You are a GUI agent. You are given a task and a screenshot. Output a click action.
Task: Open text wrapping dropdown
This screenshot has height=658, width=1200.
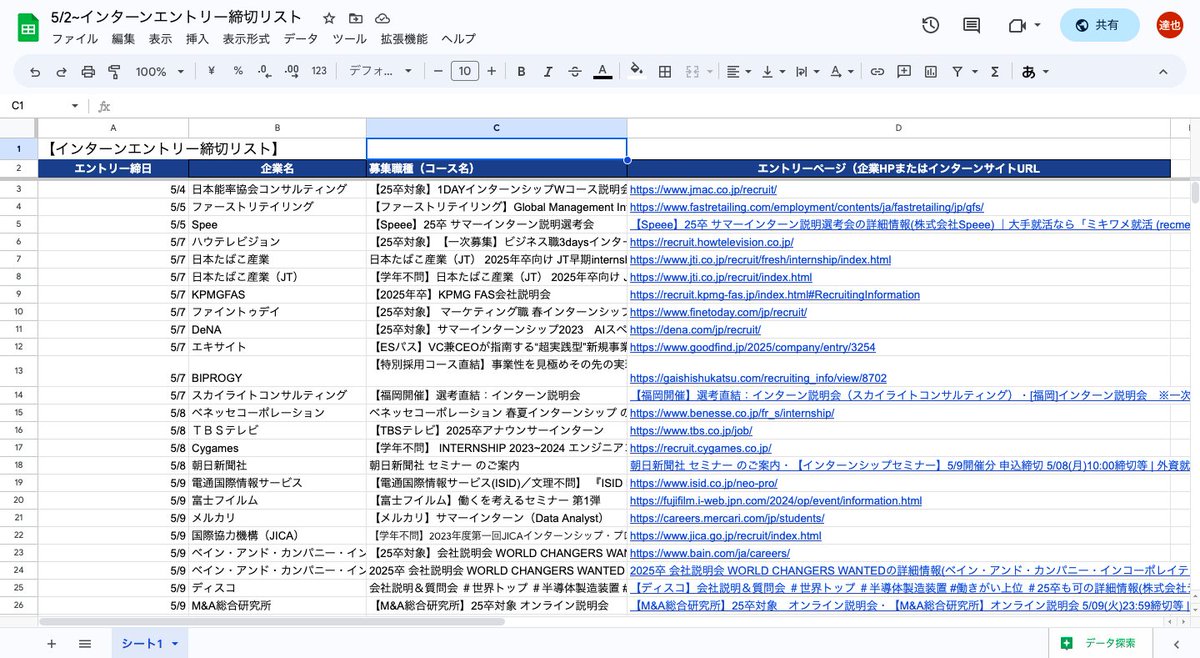[x=808, y=71]
